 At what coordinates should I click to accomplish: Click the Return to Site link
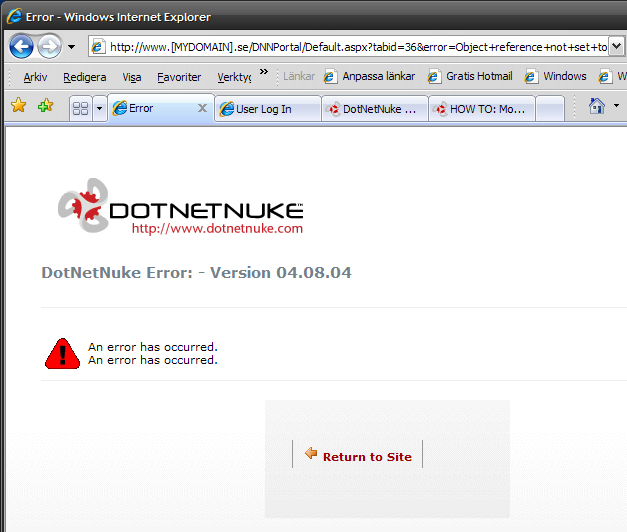click(367, 457)
